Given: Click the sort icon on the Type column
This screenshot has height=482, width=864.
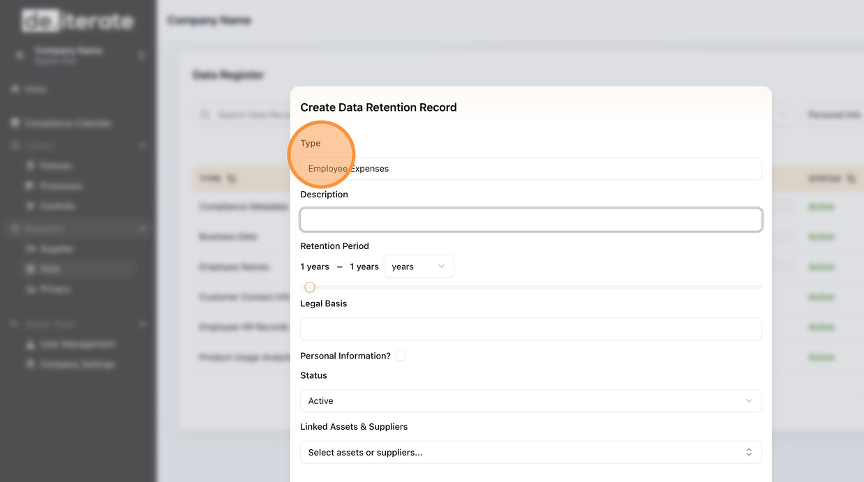Looking at the screenshot, I should tap(233, 178).
